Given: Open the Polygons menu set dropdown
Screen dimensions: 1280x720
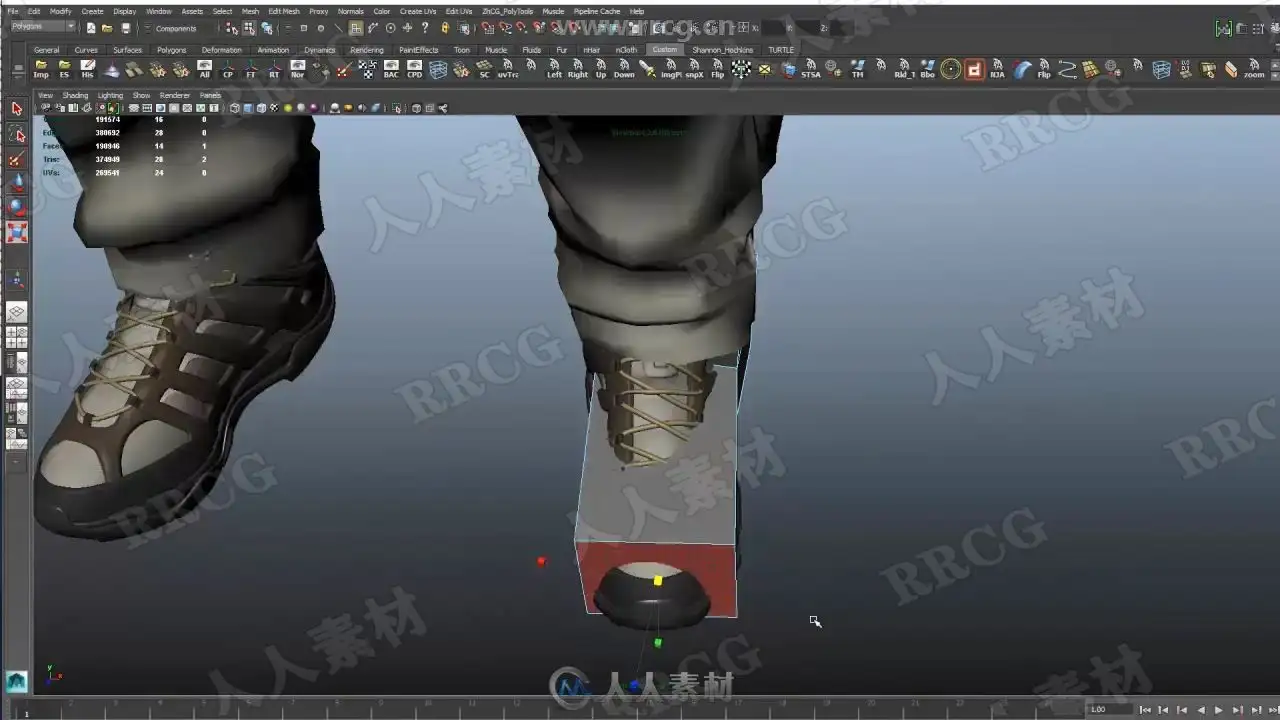Looking at the screenshot, I should click(42, 27).
